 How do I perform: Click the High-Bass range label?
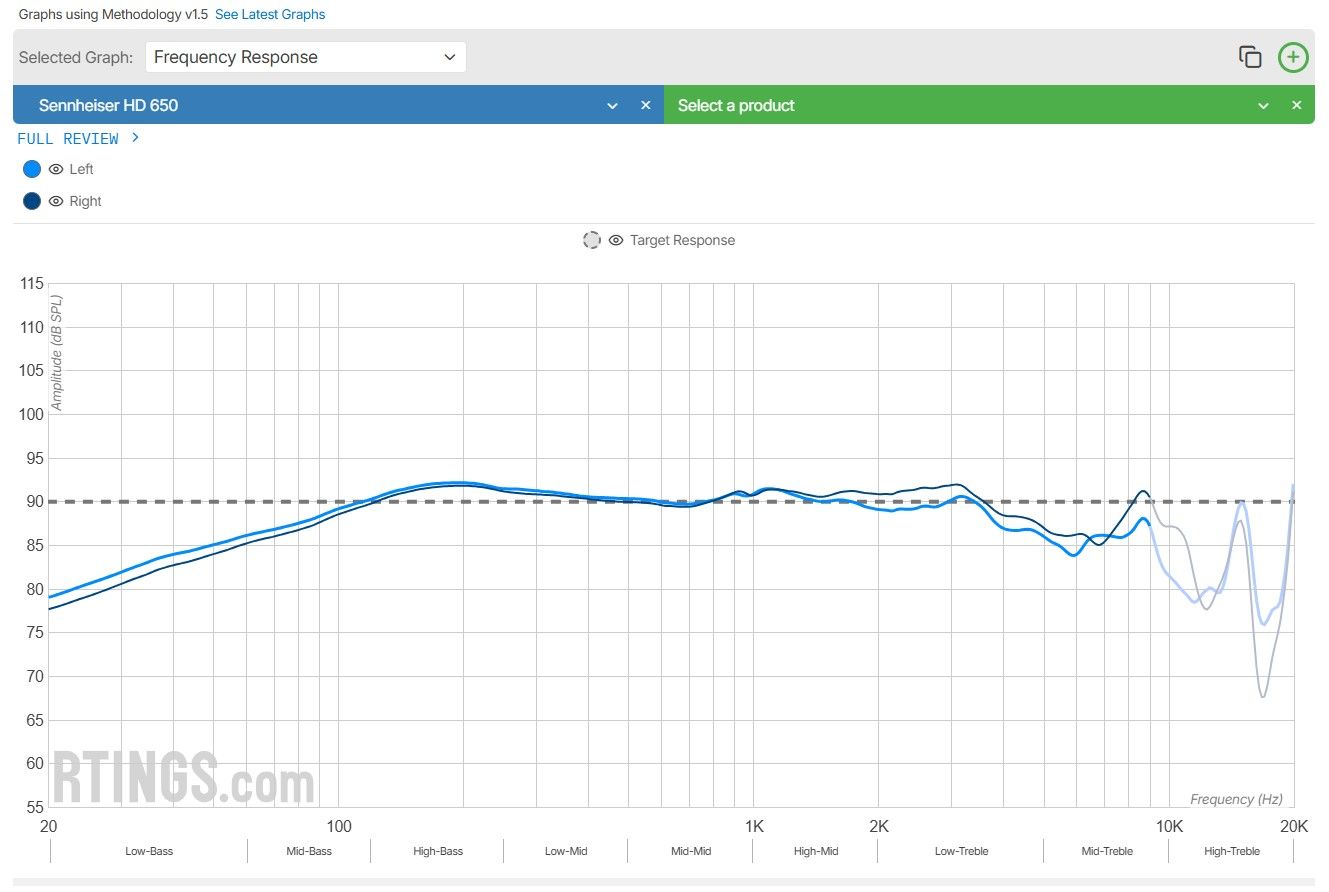[438, 851]
